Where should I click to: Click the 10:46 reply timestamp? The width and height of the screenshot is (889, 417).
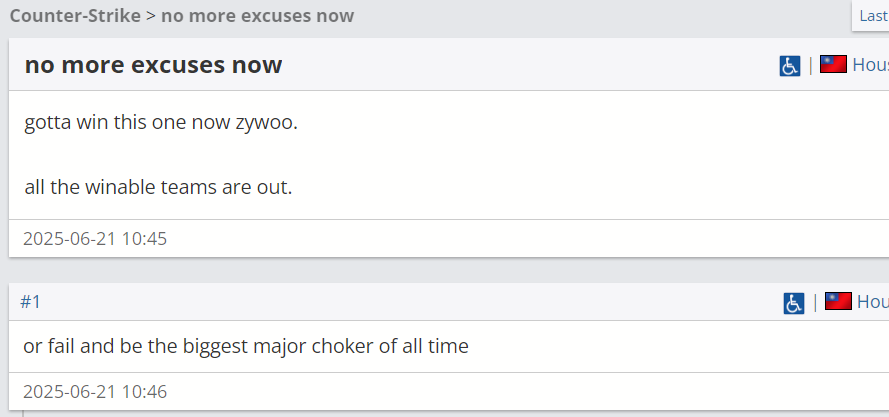(x=95, y=391)
